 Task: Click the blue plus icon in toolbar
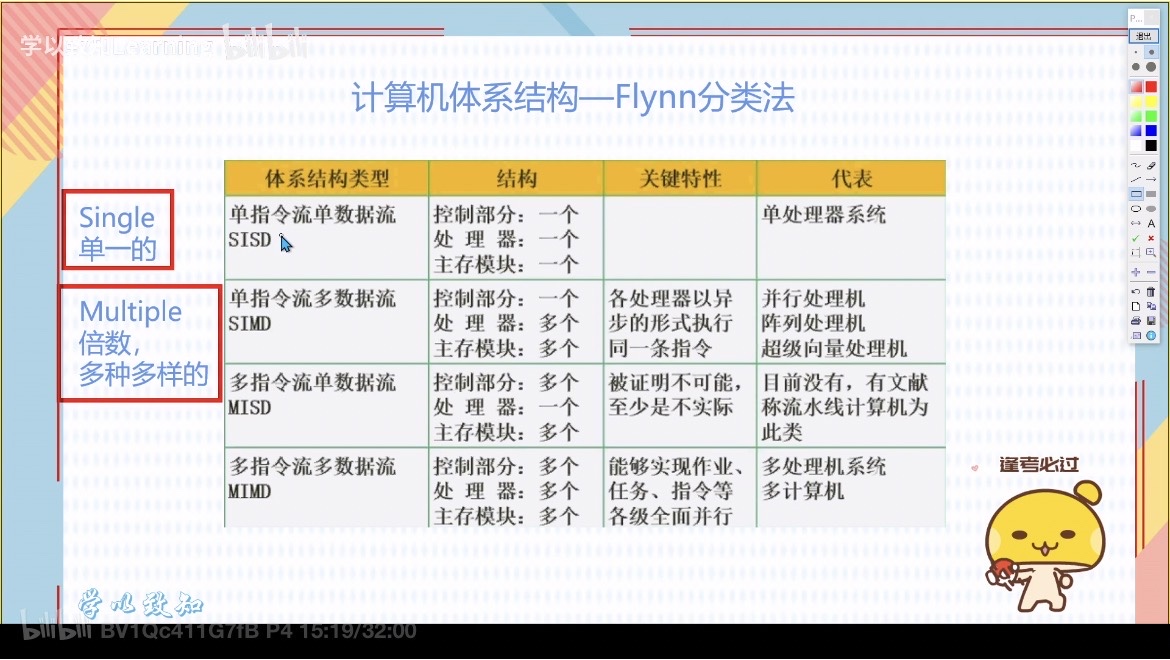point(1135,272)
